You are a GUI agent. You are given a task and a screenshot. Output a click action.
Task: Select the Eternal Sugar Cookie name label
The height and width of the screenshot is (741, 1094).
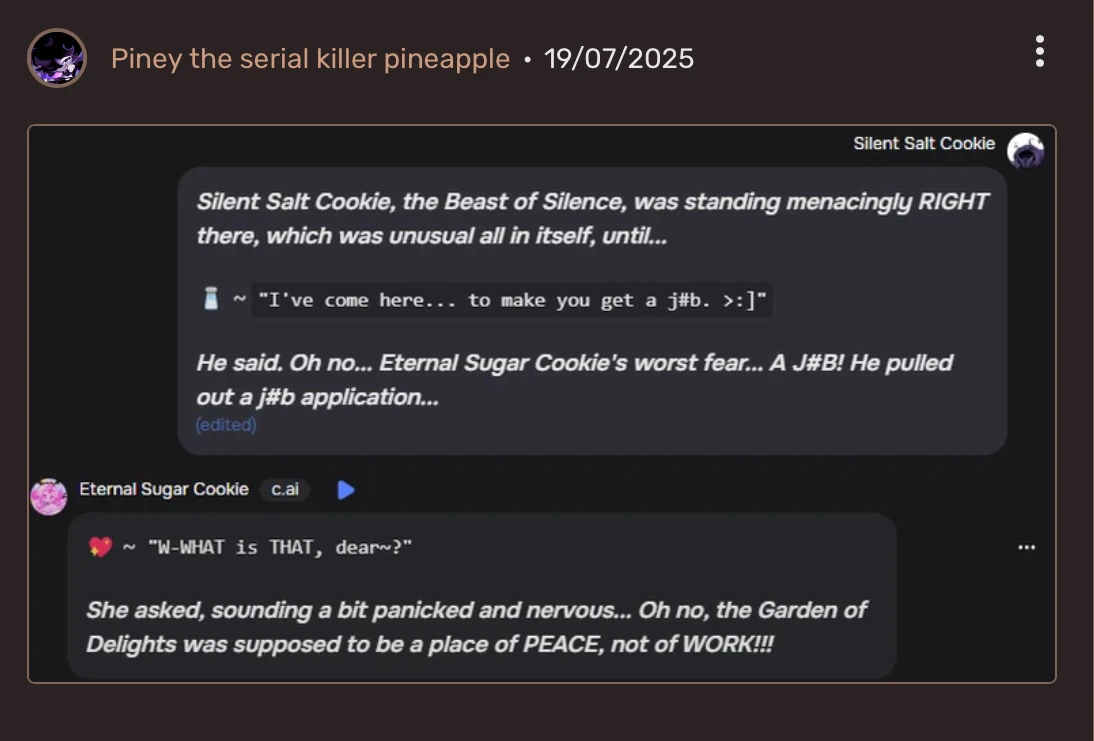point(164,489)
